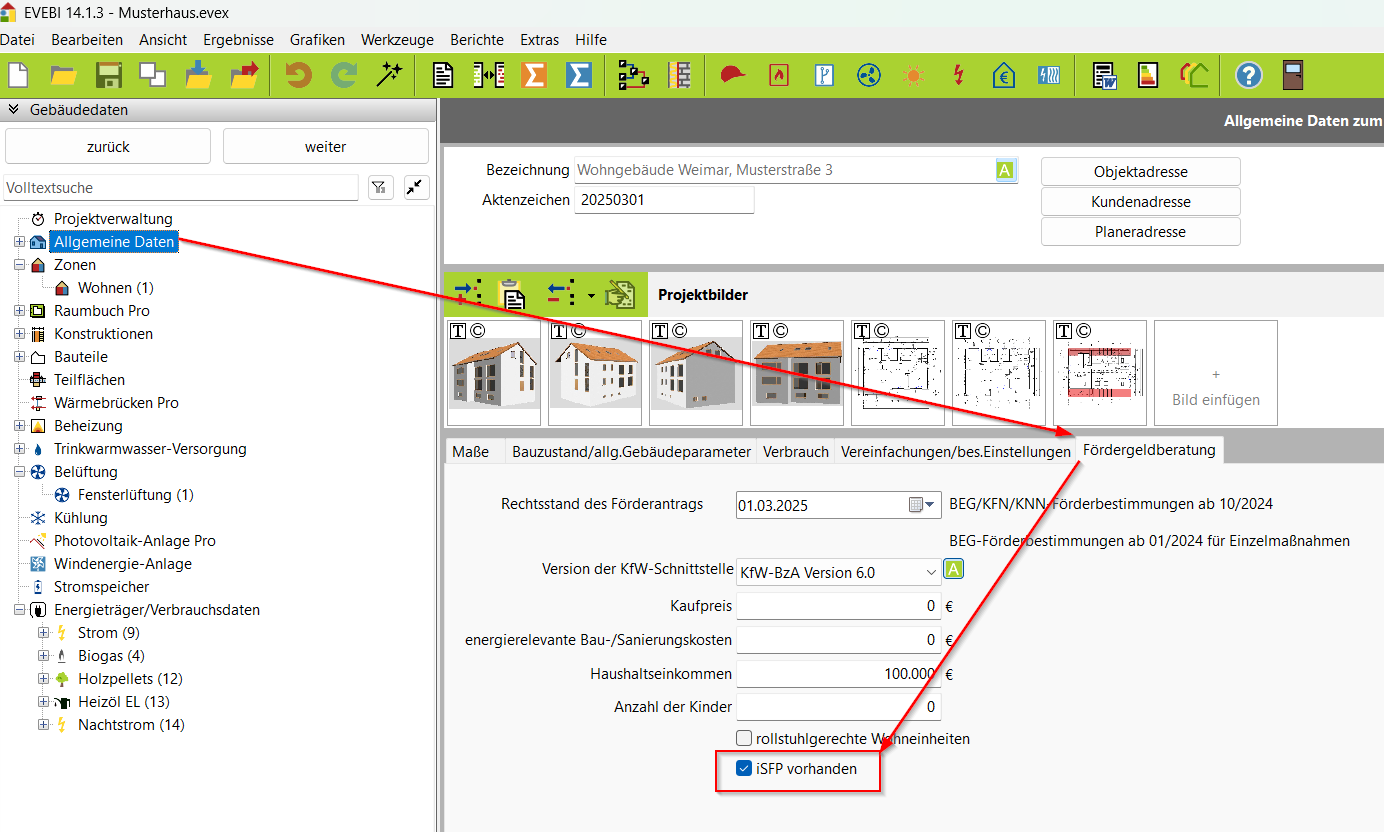Toggle the full-text search filter button
The width and height of the screenshot is (1384, 832).
point(380,187)
